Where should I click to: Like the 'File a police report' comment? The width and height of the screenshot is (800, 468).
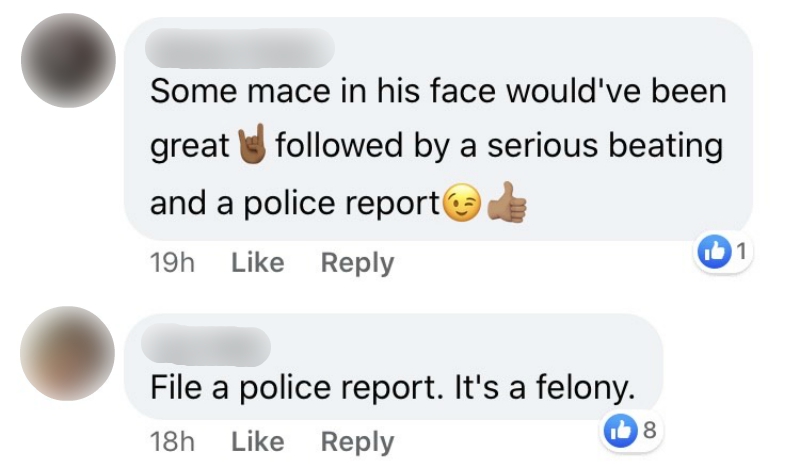258,441
